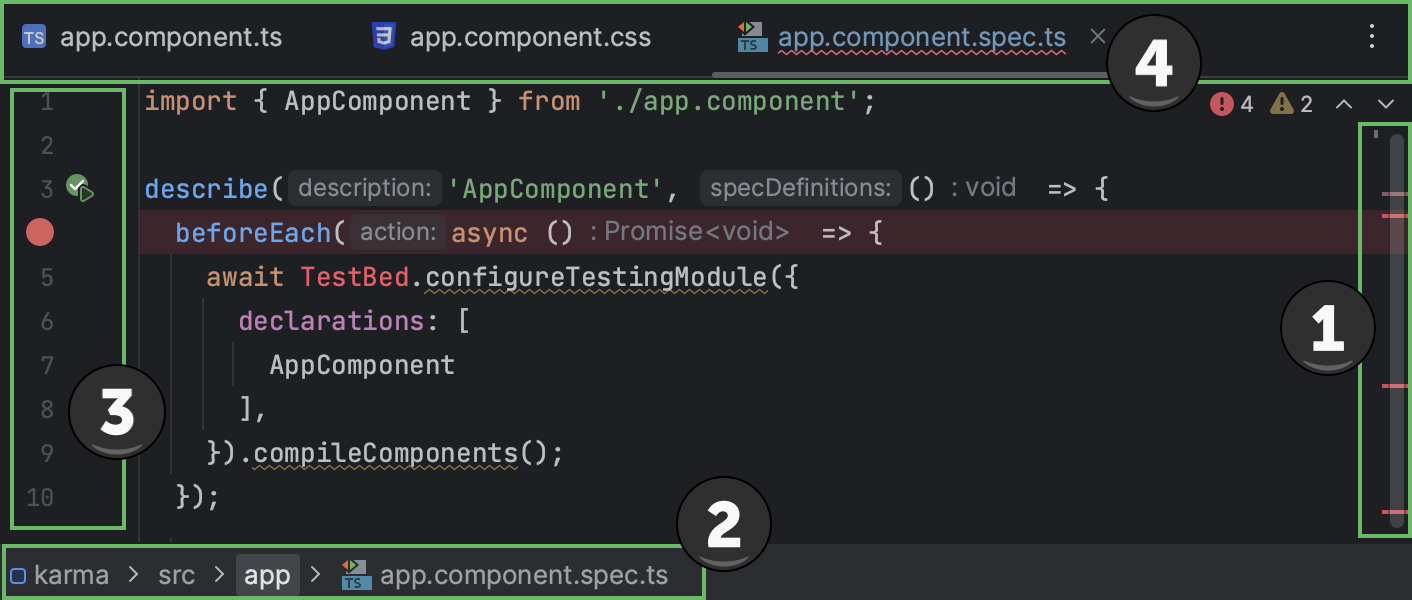Click the spec file icon in the breadcrumbs
The width and height of the screenshot is (1412, 600).
point(356,574)
